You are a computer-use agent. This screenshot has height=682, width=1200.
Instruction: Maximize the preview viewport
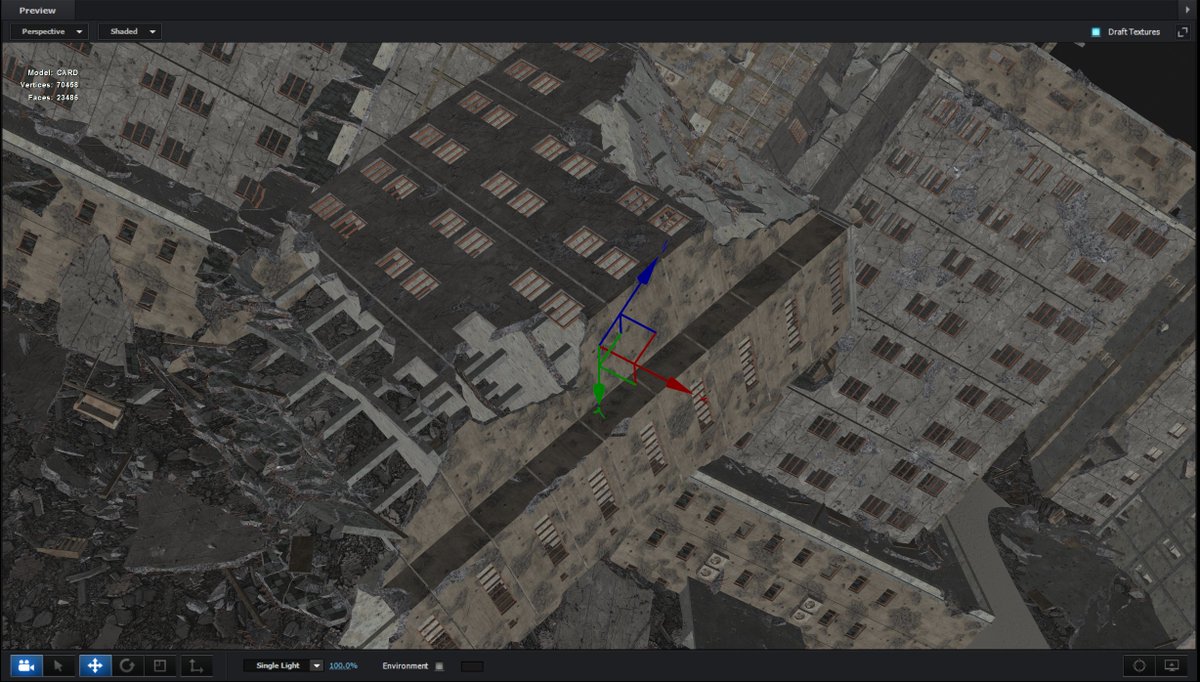[x=1182, y=32]
